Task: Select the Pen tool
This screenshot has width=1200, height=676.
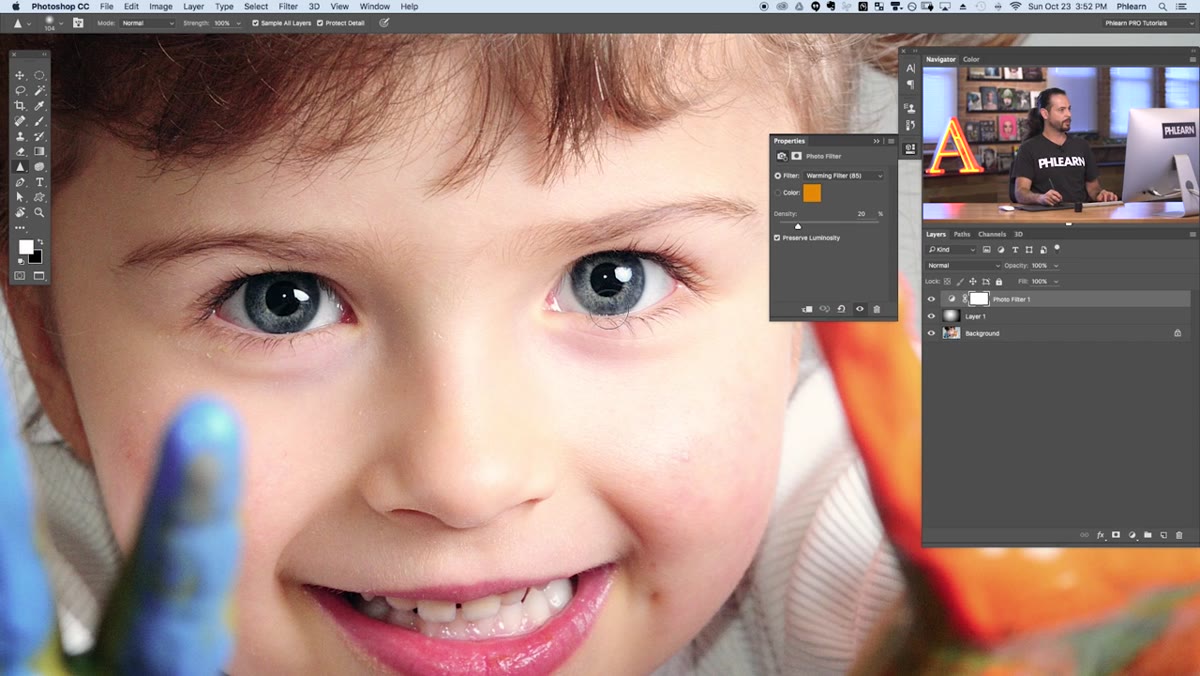Action: (19, 182)
